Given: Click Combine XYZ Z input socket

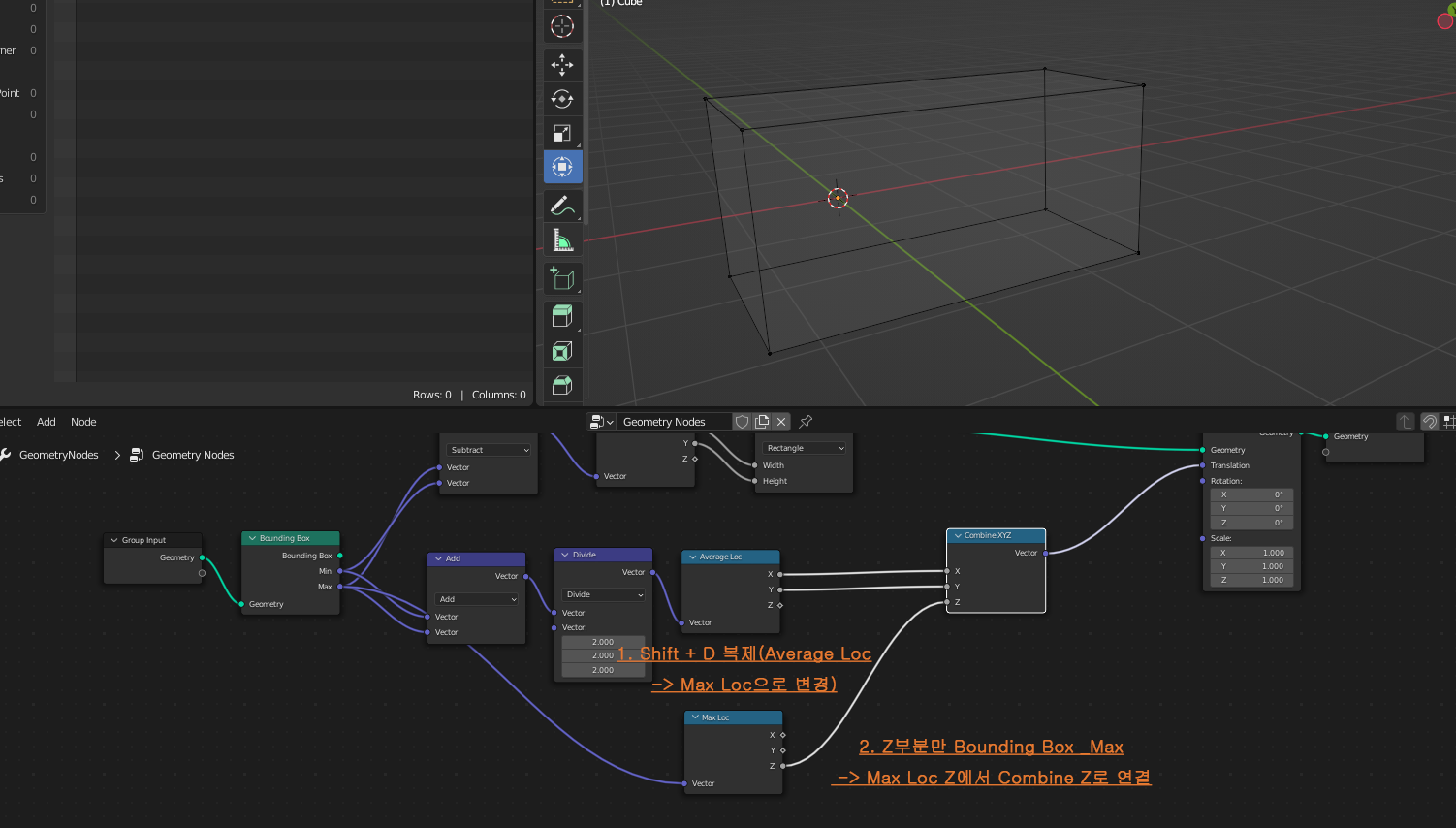Looking at the screenshot, I should [947, 602].
